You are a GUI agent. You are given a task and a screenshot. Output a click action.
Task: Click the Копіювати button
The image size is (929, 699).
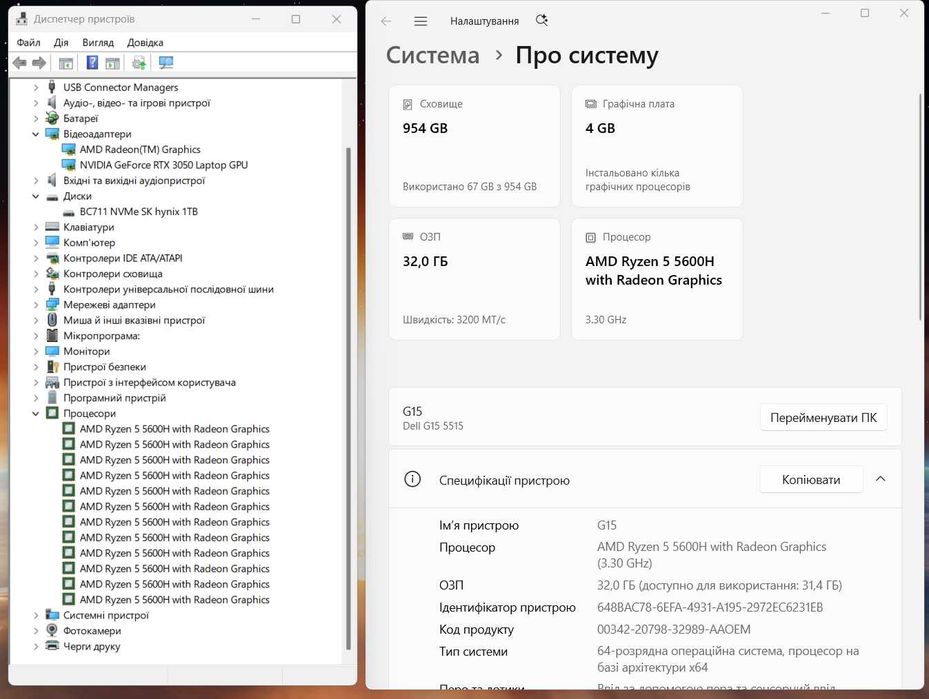(811, 479)
